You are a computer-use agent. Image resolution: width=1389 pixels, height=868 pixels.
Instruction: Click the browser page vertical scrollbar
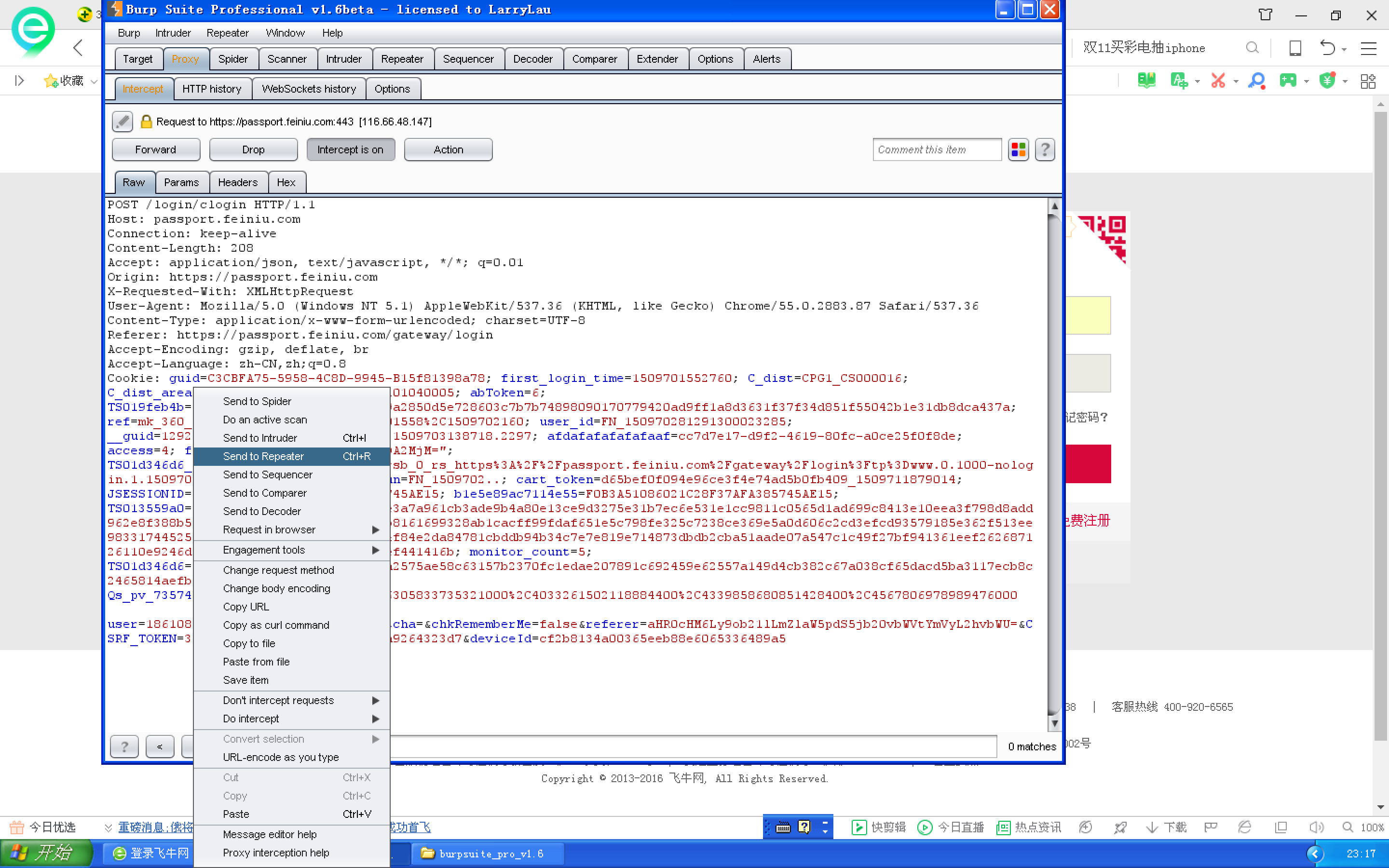pos(1380,425)
